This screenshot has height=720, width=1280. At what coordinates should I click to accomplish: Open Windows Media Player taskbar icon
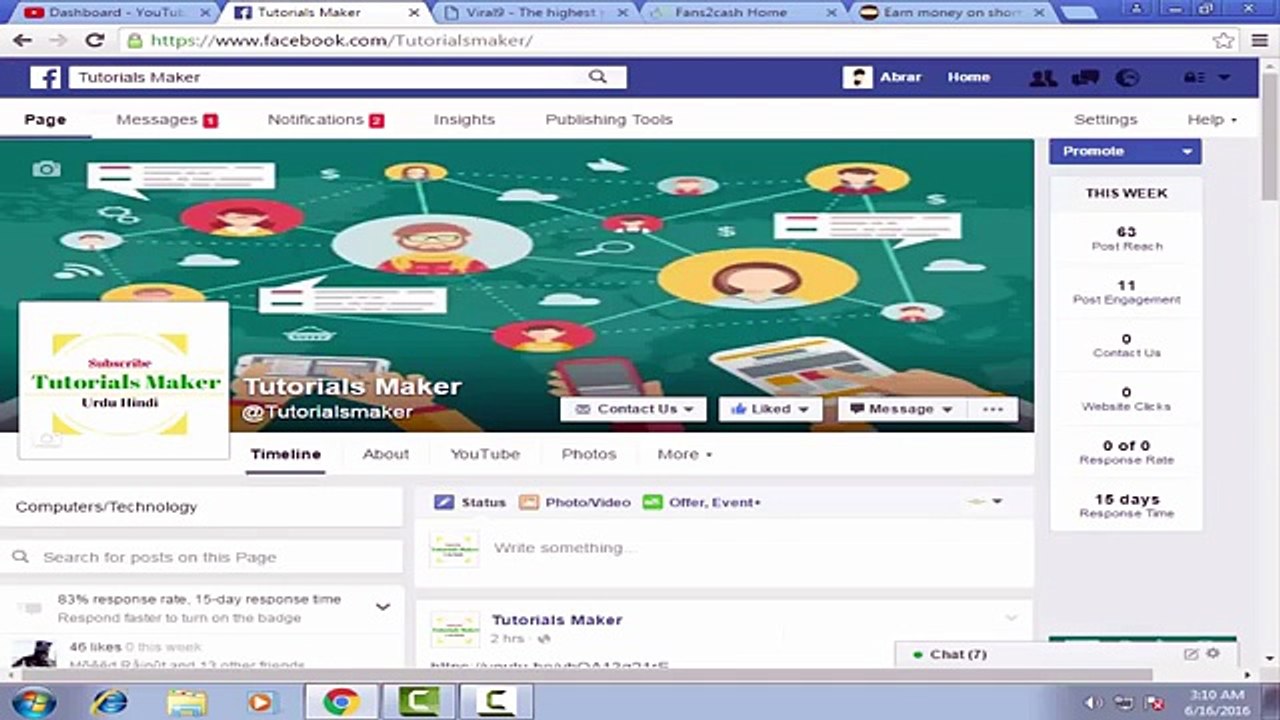(261, 702)
